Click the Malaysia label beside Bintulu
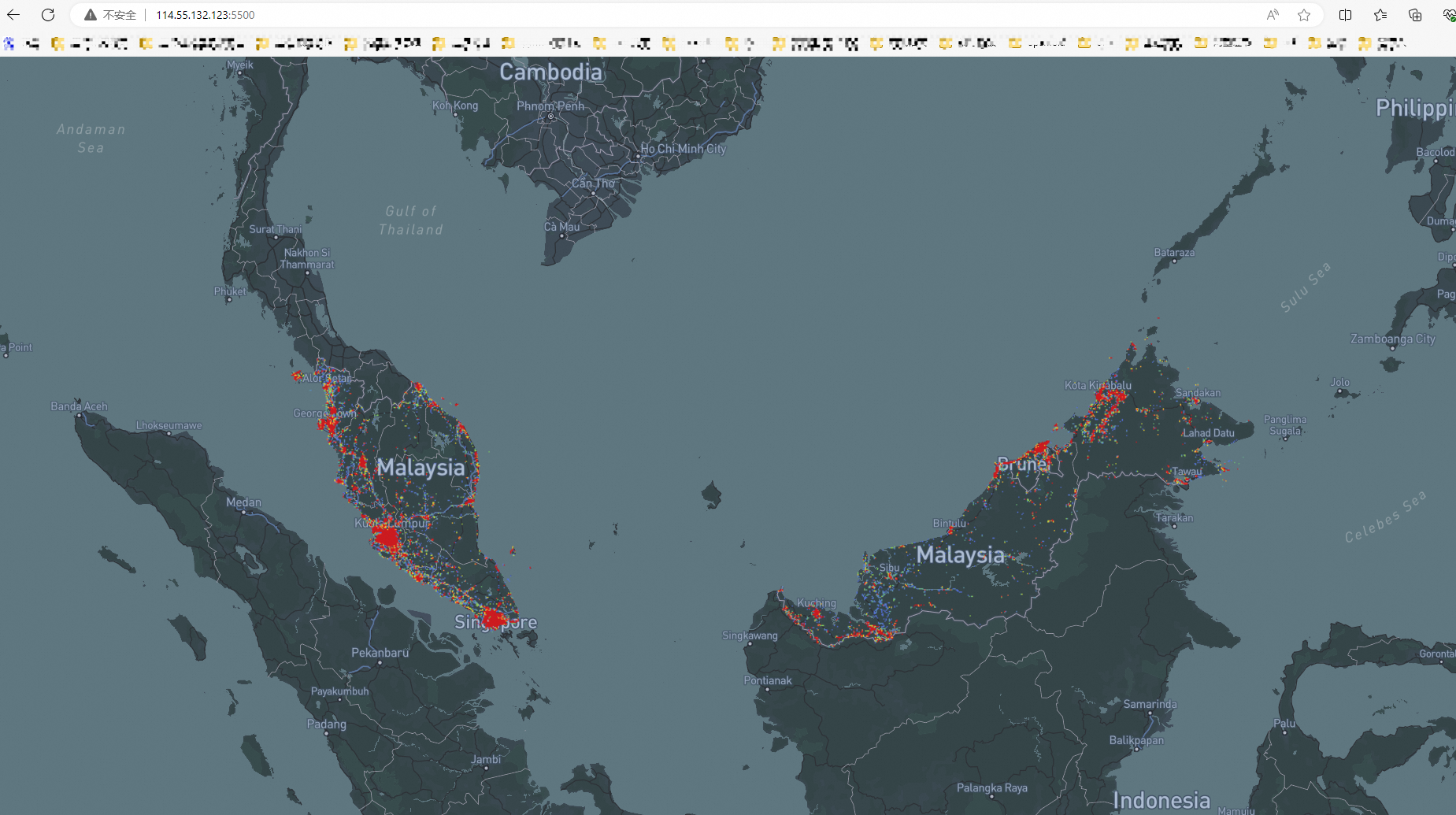 (x=960, y=554)
